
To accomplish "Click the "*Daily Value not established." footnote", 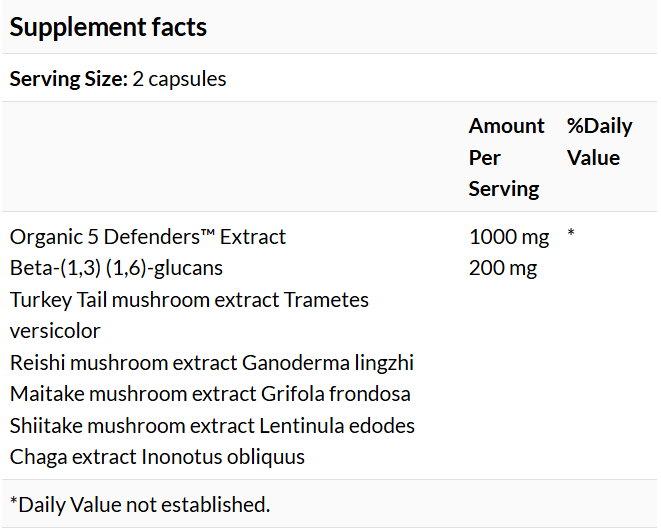I will pos(140,505).
